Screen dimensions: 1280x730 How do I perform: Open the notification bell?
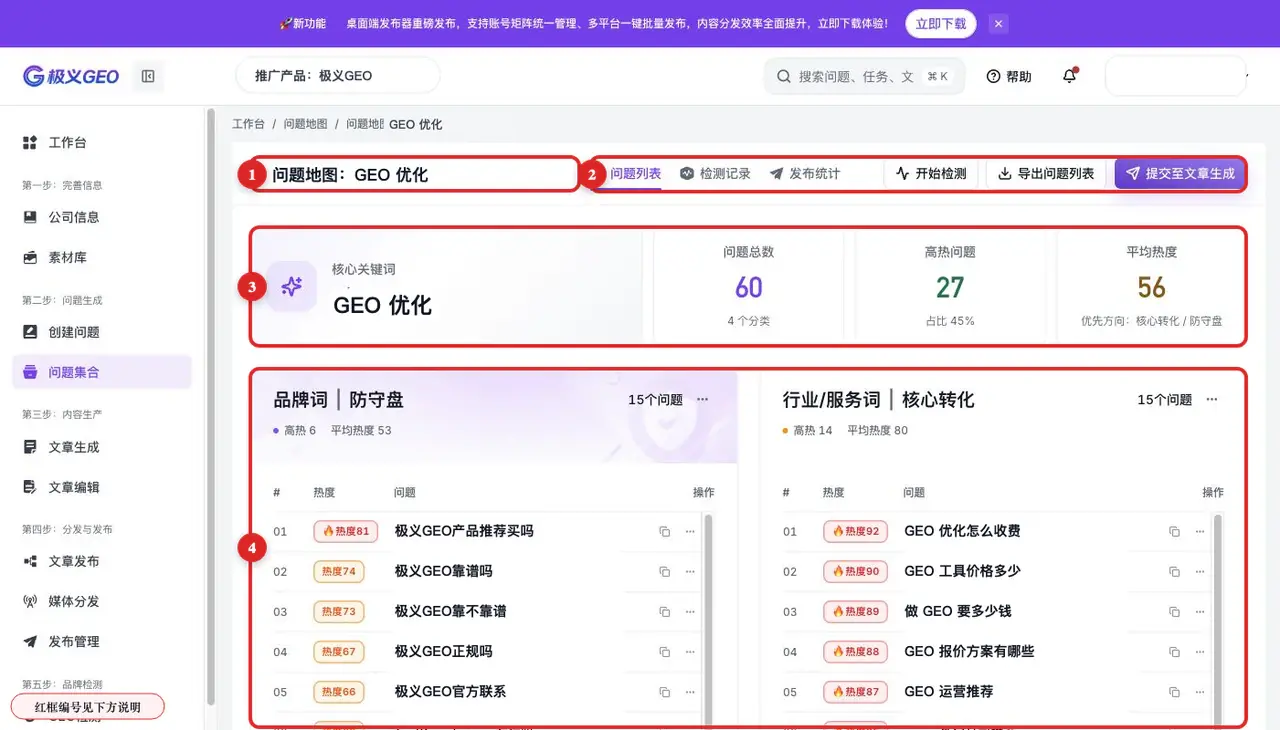point(1070,76)
